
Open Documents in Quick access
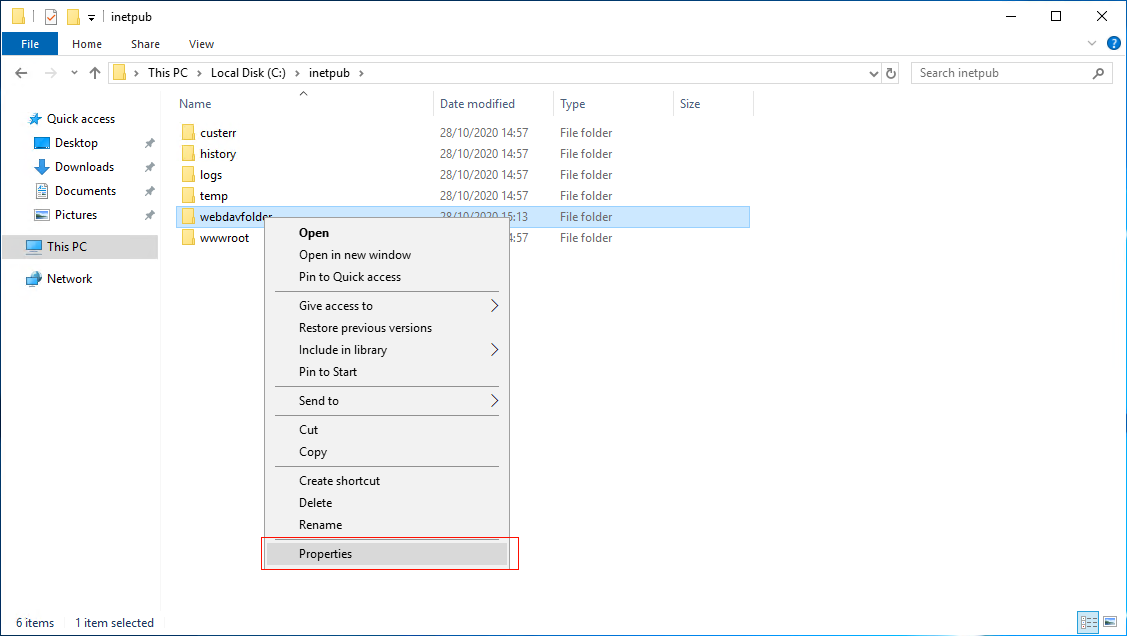[x=86, y=190]
